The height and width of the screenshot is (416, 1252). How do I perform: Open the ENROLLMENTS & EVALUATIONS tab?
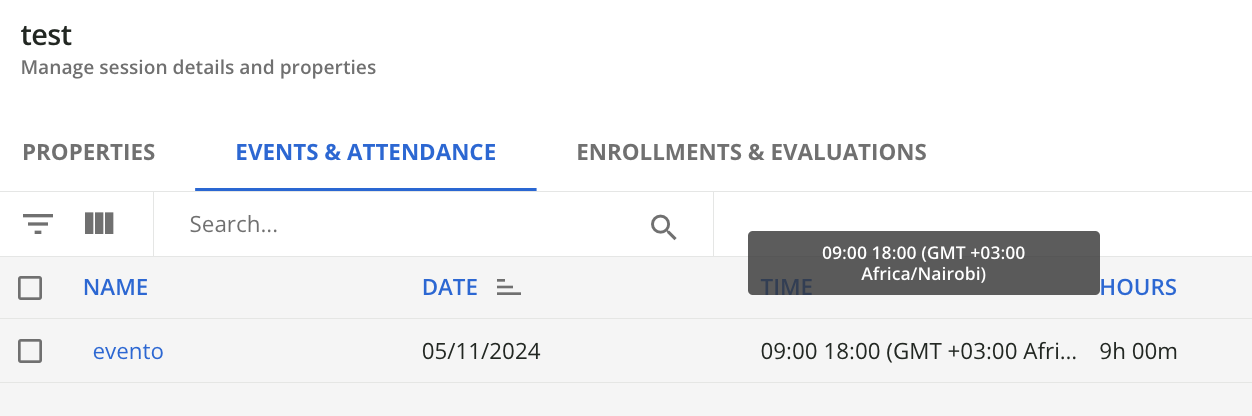tap(752, 152)
